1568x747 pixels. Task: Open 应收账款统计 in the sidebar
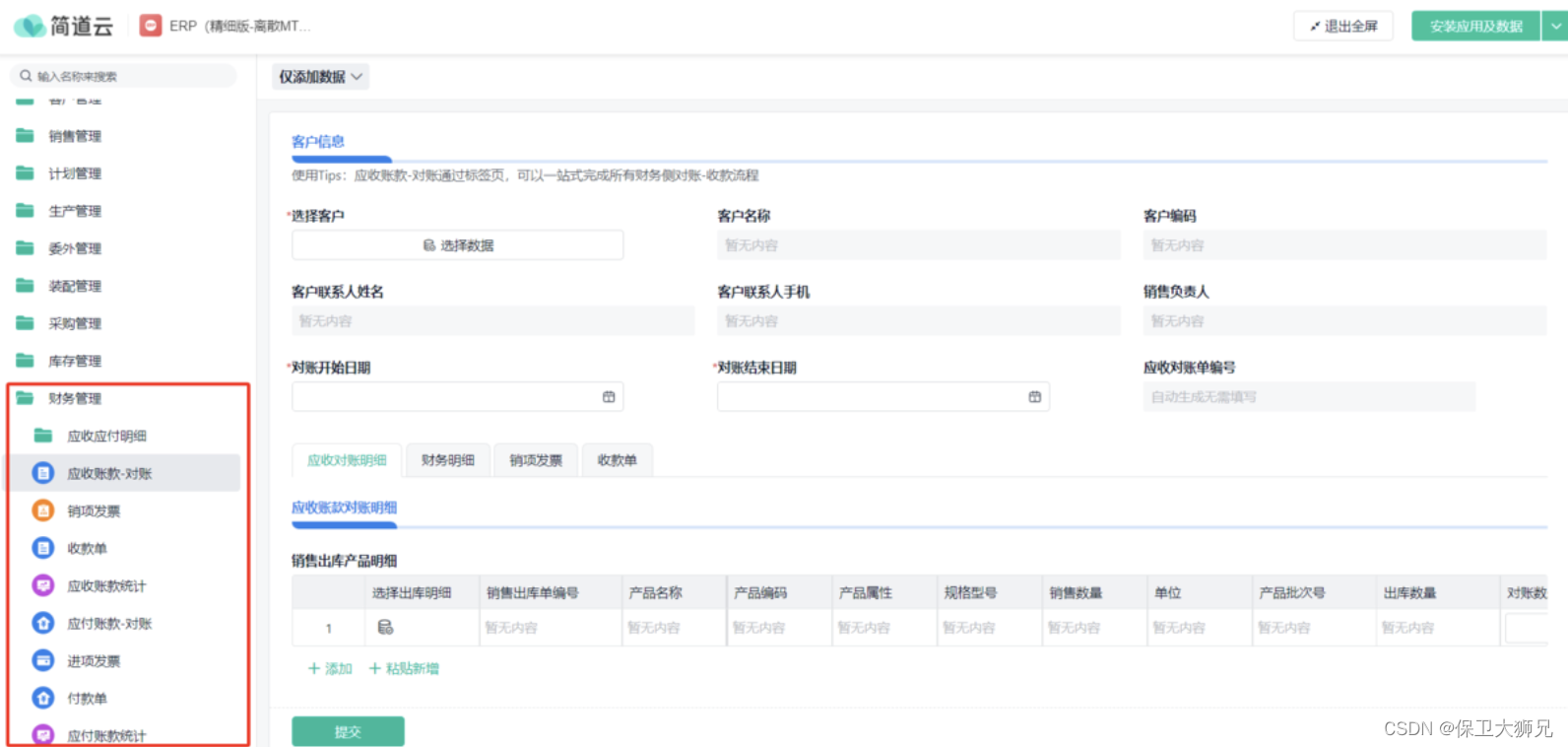pos(106,585)
